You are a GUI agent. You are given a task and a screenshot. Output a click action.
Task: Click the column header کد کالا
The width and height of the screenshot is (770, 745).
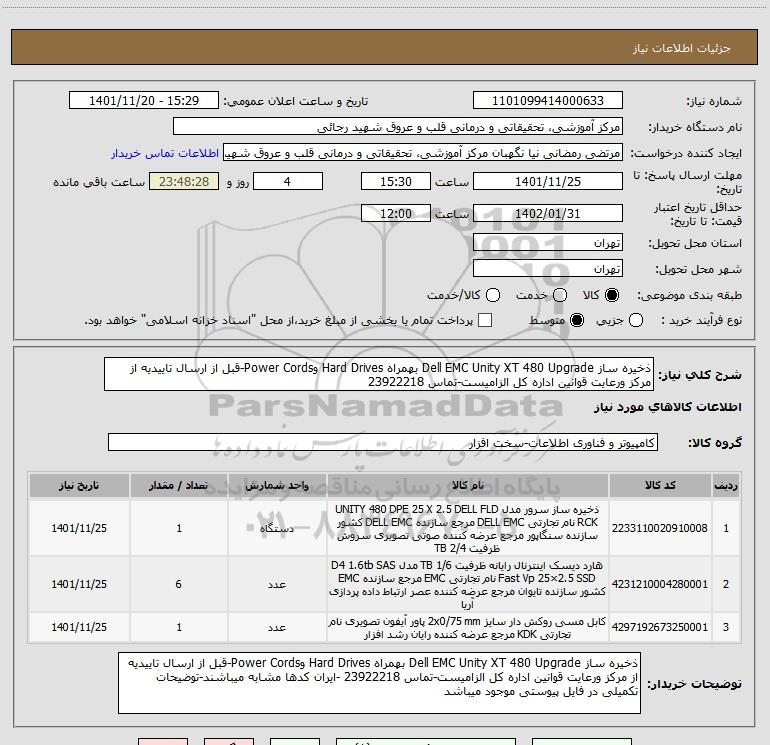tap(660, 486)
